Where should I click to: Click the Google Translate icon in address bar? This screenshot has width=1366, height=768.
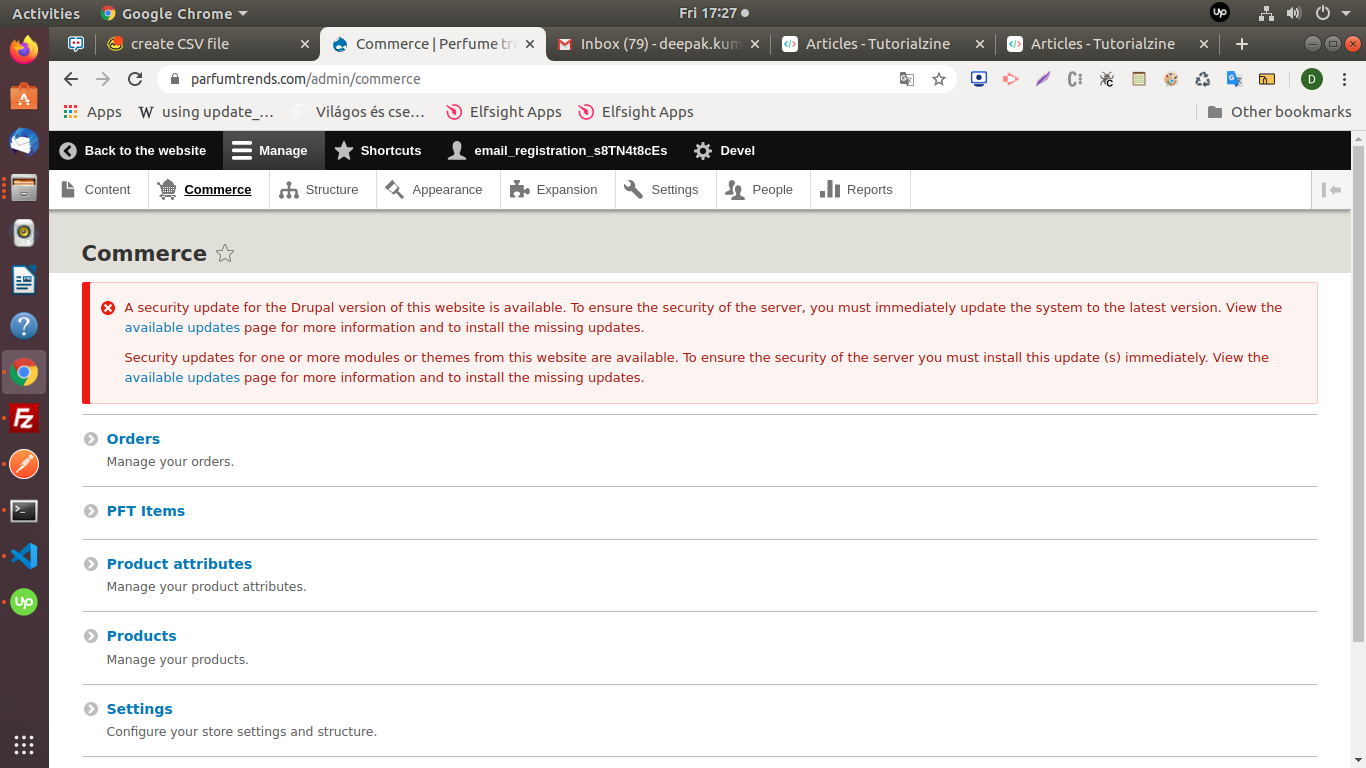coord(906,79)
